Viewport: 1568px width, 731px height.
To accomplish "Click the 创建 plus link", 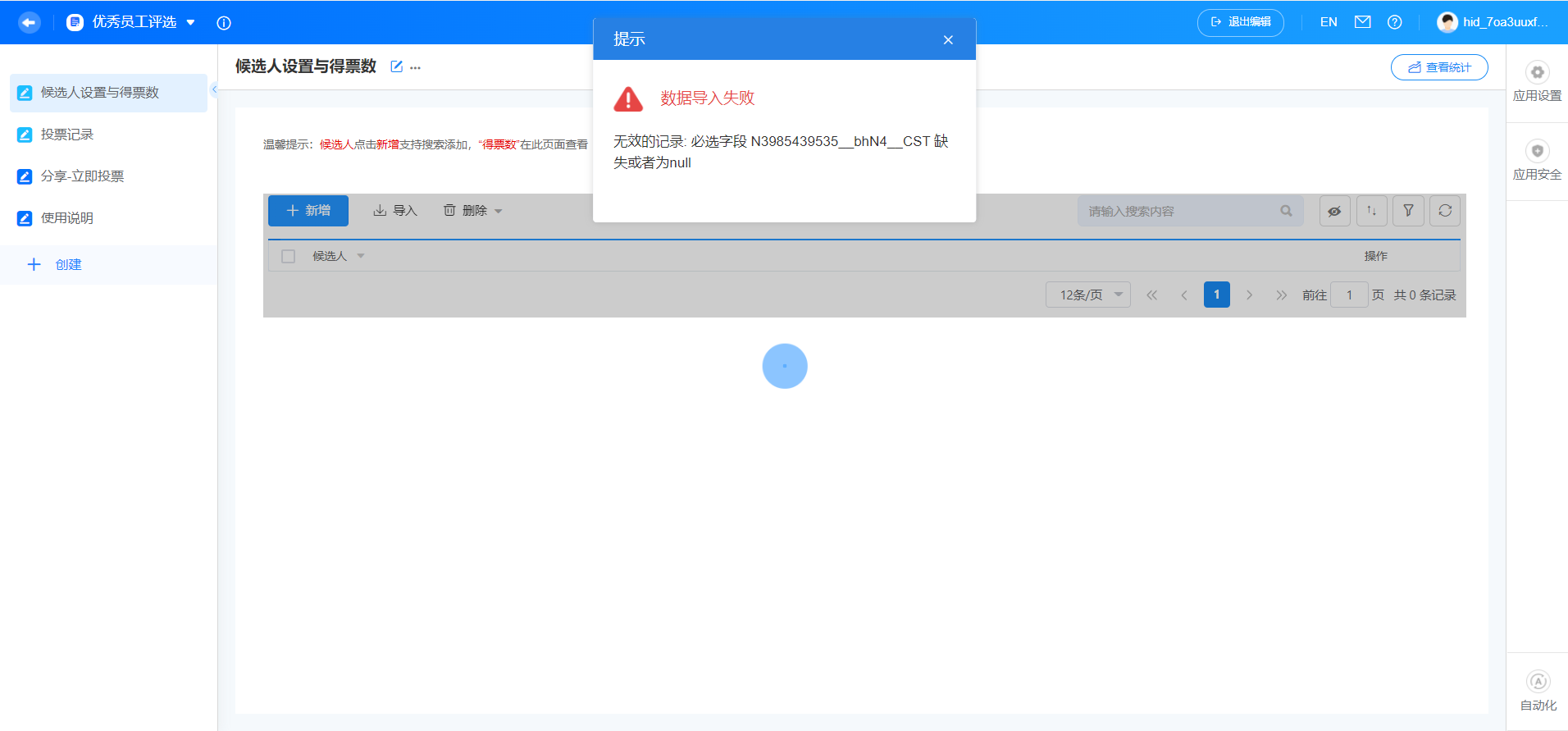I will tap(55, 264).
